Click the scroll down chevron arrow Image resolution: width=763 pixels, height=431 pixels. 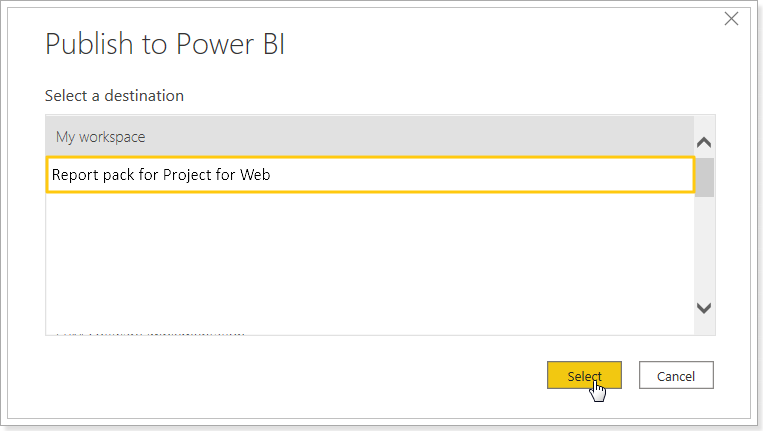point(704,307)
